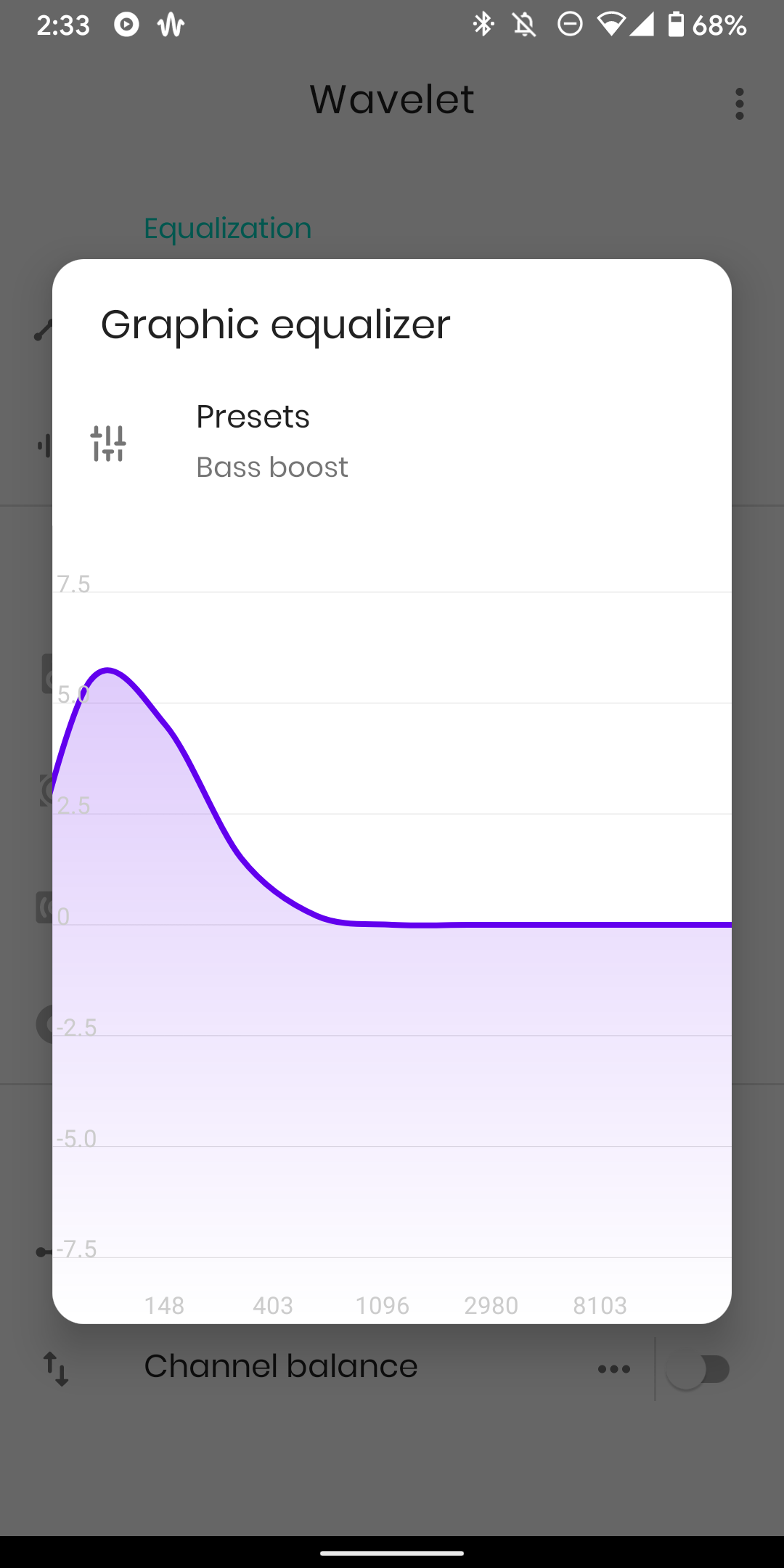This screenshot has width=784, height=1568.
Task: Open Channel balance more options dots
Action: (613, 1369)
